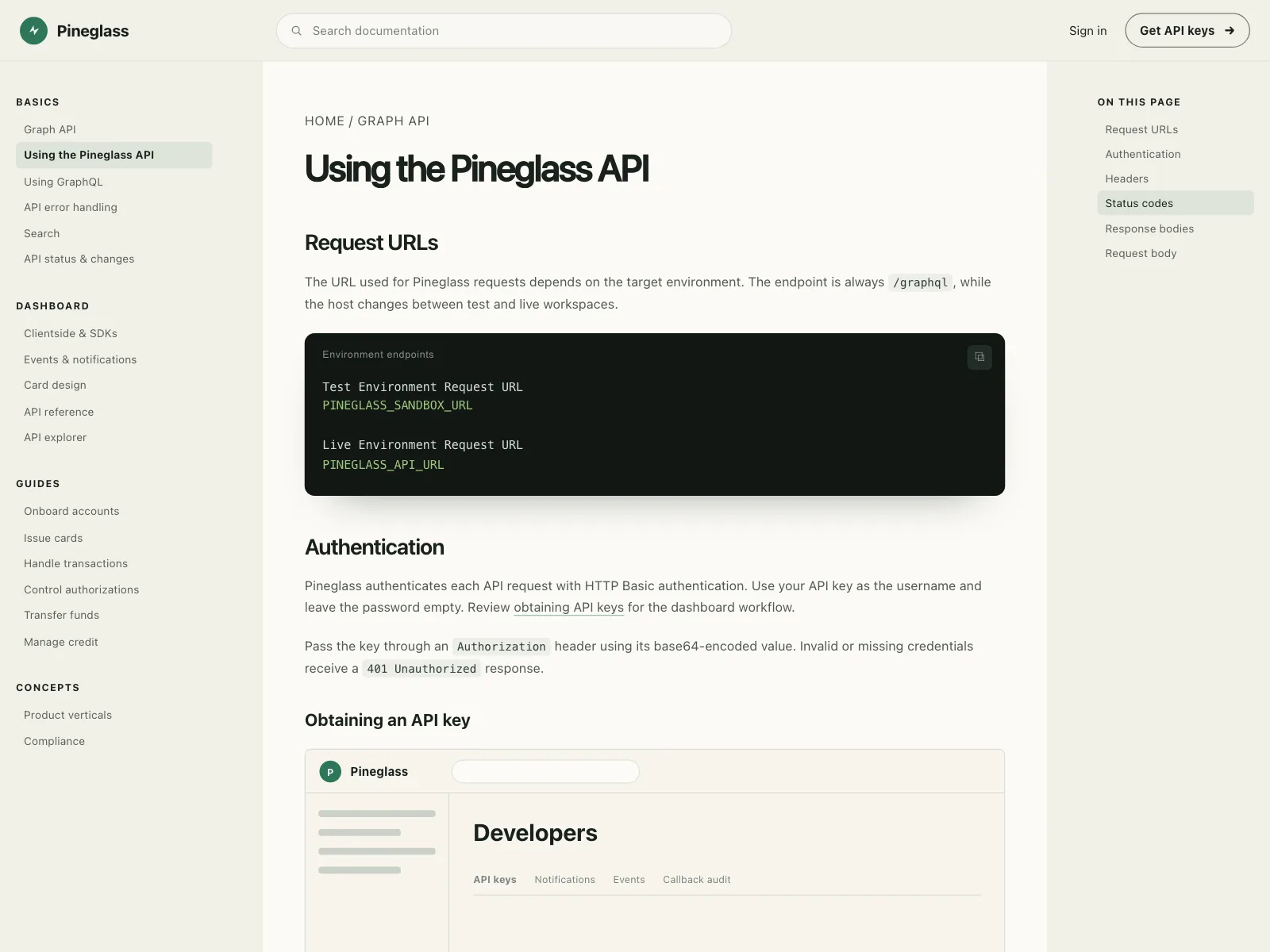This screenshot has width=1270, height=952.
Task: Open Graph API in sidebar
Action: (50, 129)
